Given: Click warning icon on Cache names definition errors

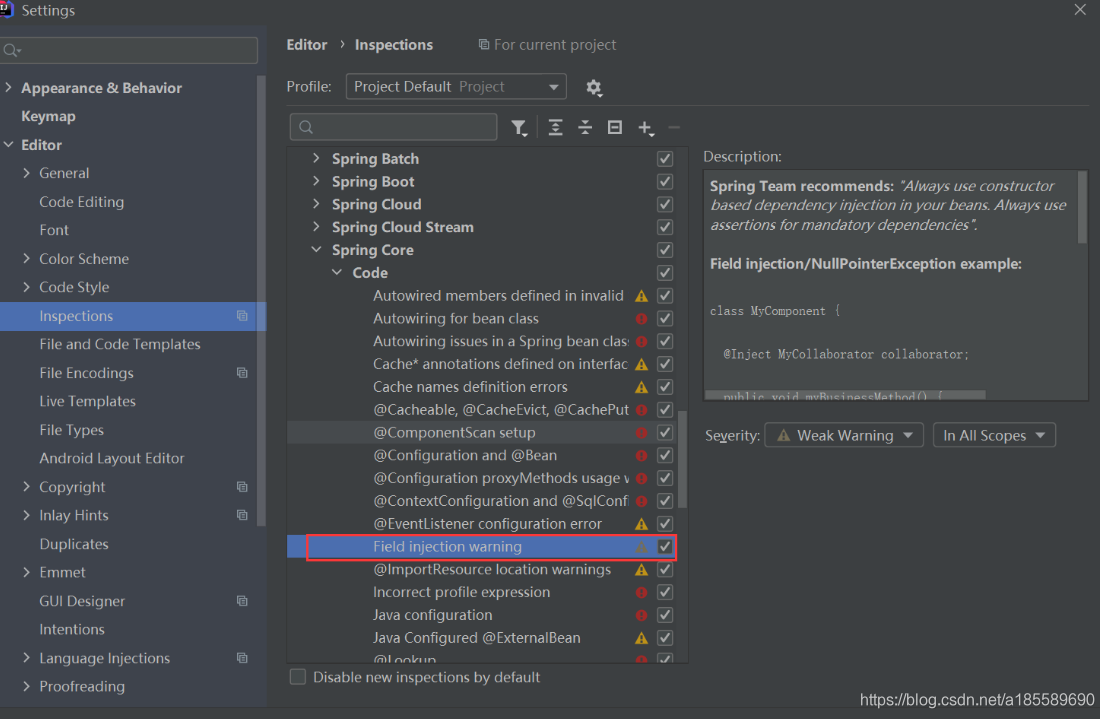Looking at the screenshot, I should pyautogui.click(x=641, y=387).
